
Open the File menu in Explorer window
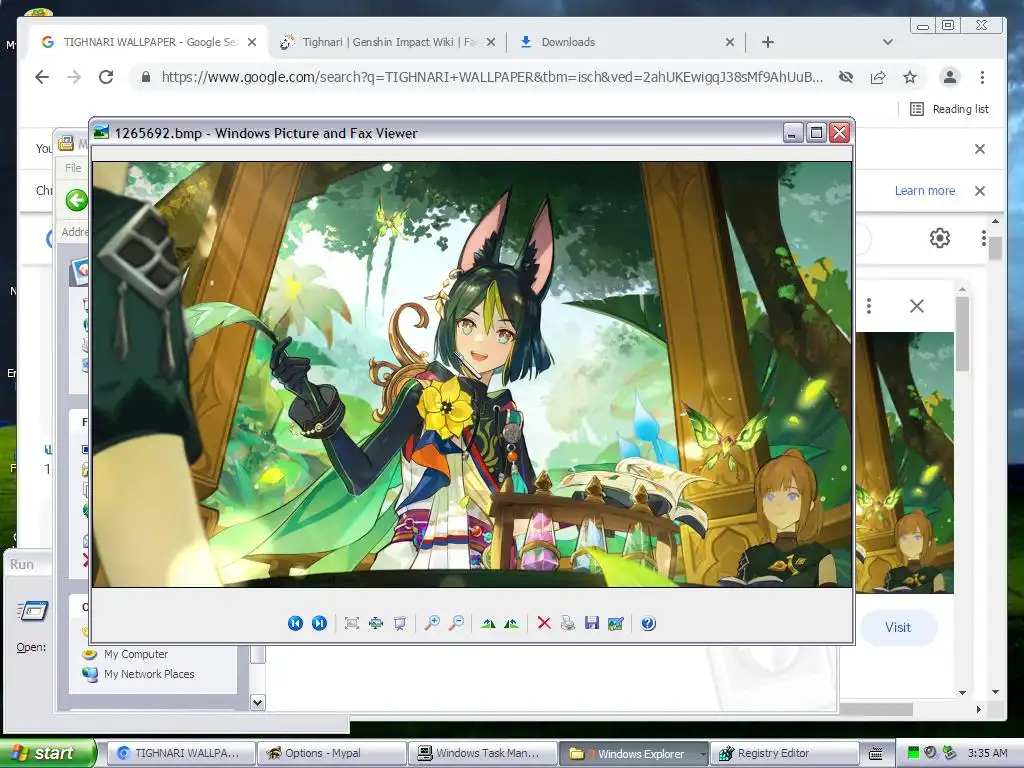coord(73,168)
